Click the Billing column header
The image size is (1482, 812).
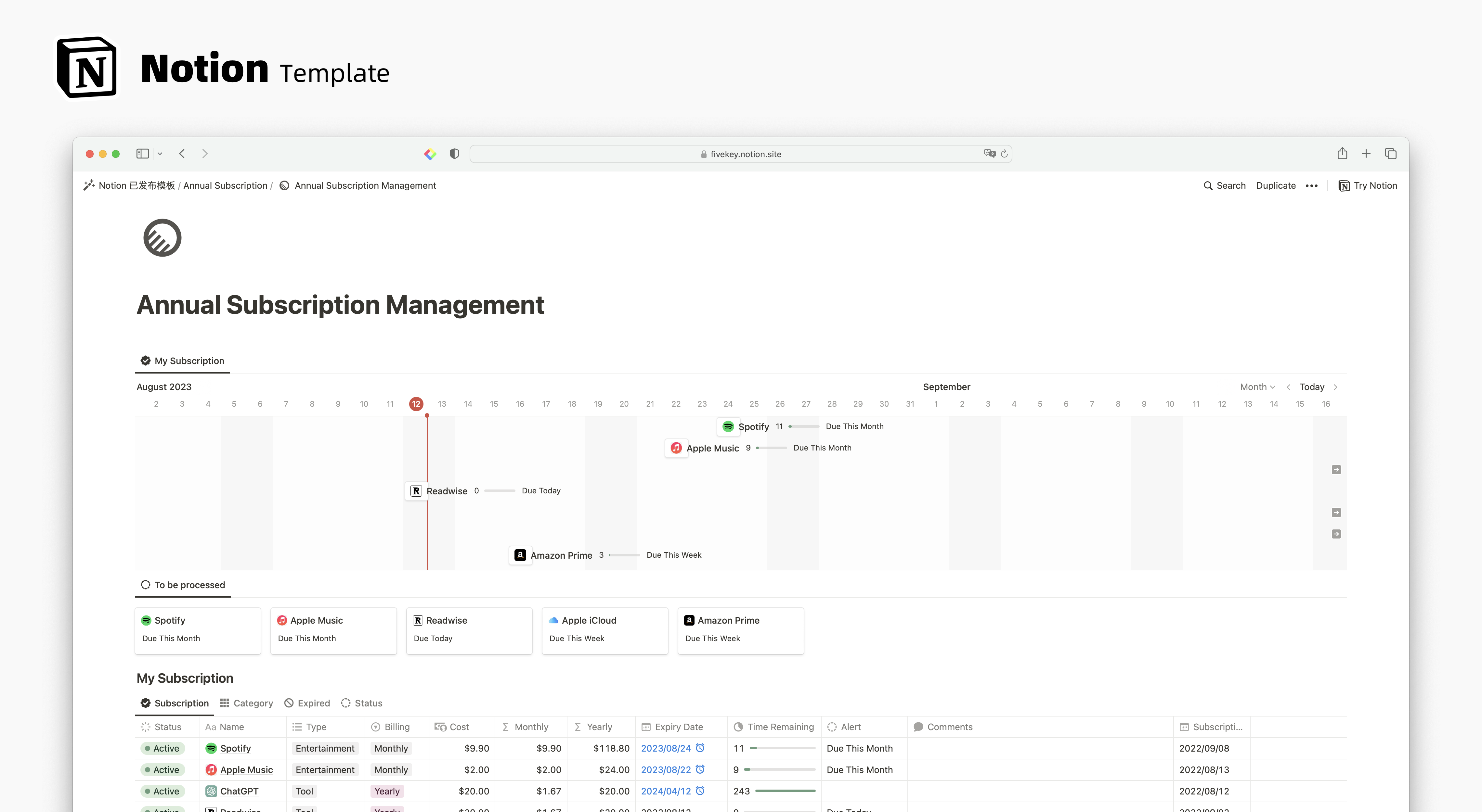coord(397,727)
